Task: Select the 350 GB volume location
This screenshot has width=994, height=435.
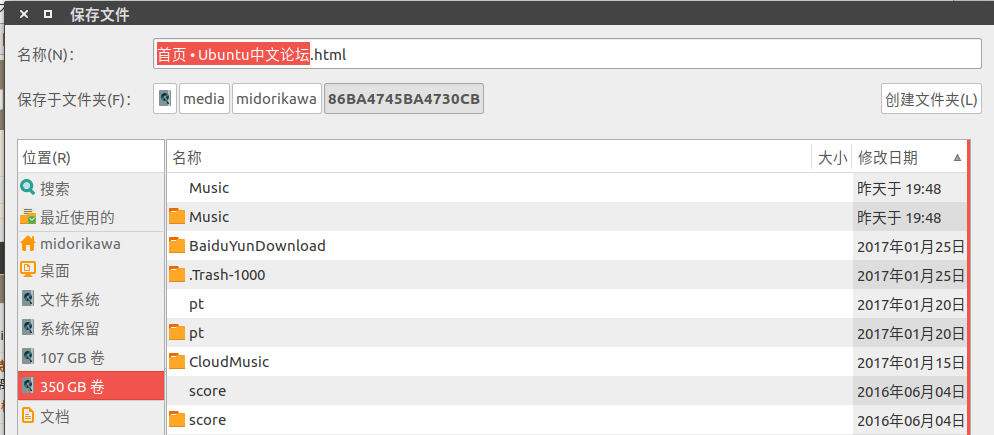Action: tap(90, 386)
